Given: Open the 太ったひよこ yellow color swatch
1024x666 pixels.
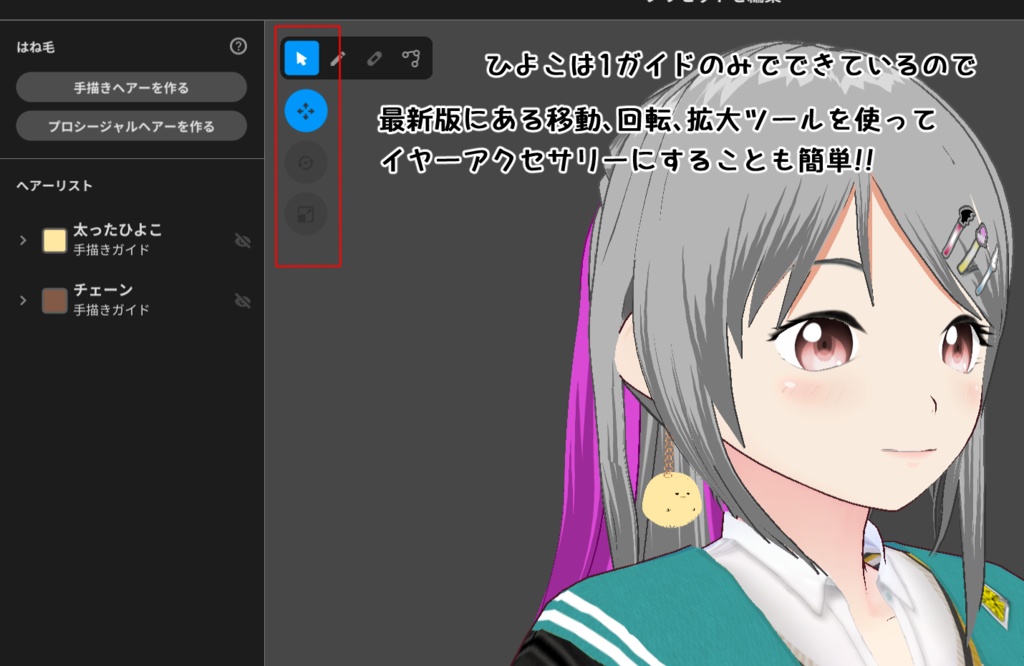Looking at the screenshot, I should 55,240.
